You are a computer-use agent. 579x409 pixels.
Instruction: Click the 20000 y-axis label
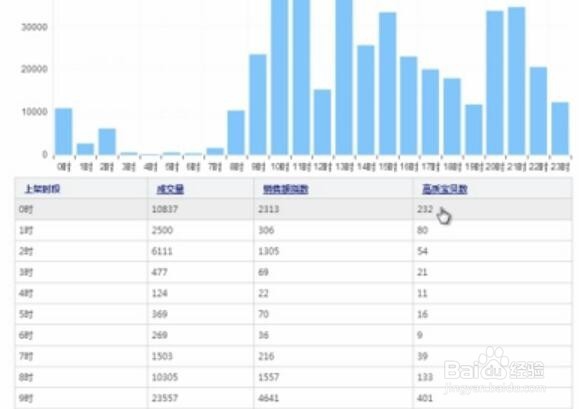pyautogui.click(x=34, y=69)
